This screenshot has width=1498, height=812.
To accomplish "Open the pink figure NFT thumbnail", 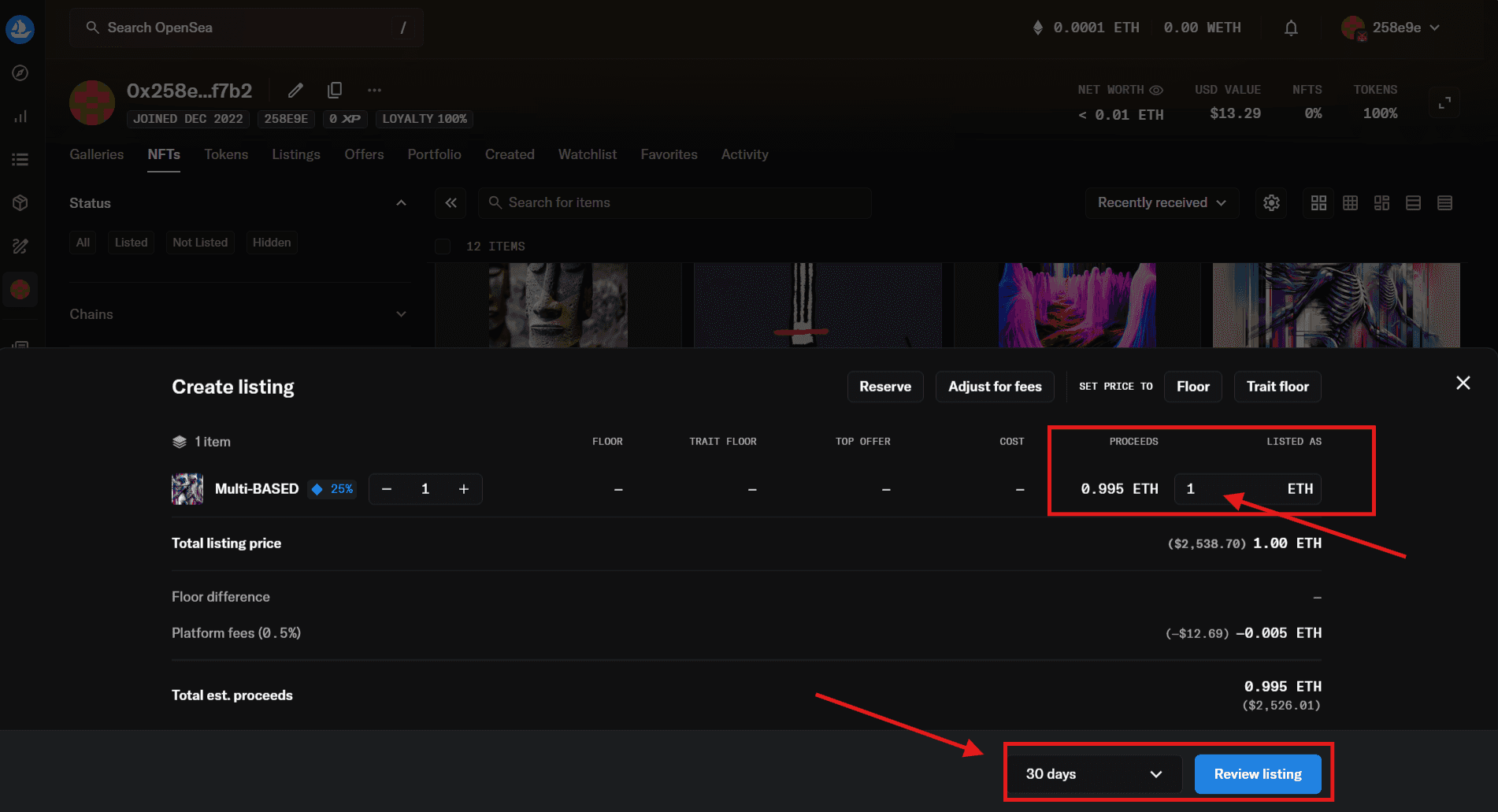I will click(x=1077, y=306).
